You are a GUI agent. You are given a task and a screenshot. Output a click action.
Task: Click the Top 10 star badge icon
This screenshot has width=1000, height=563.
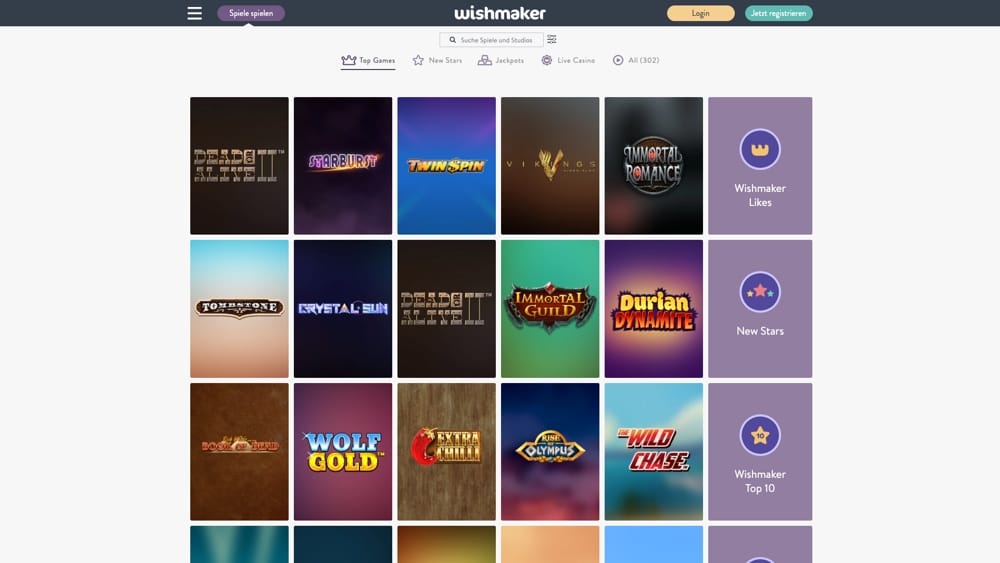tap(760, 435)
